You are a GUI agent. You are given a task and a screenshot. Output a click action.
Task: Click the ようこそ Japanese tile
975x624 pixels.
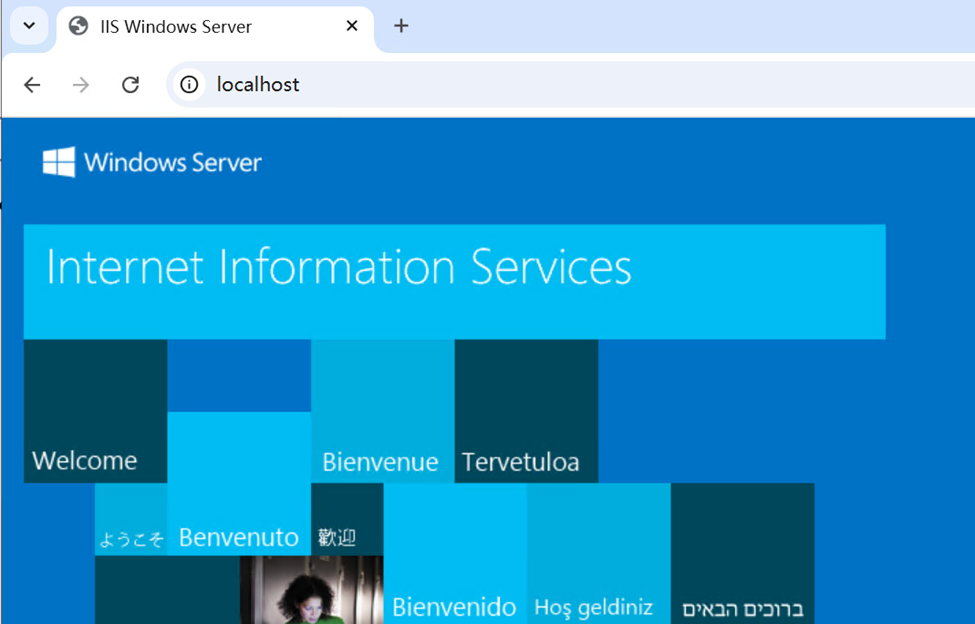point(131,520)
